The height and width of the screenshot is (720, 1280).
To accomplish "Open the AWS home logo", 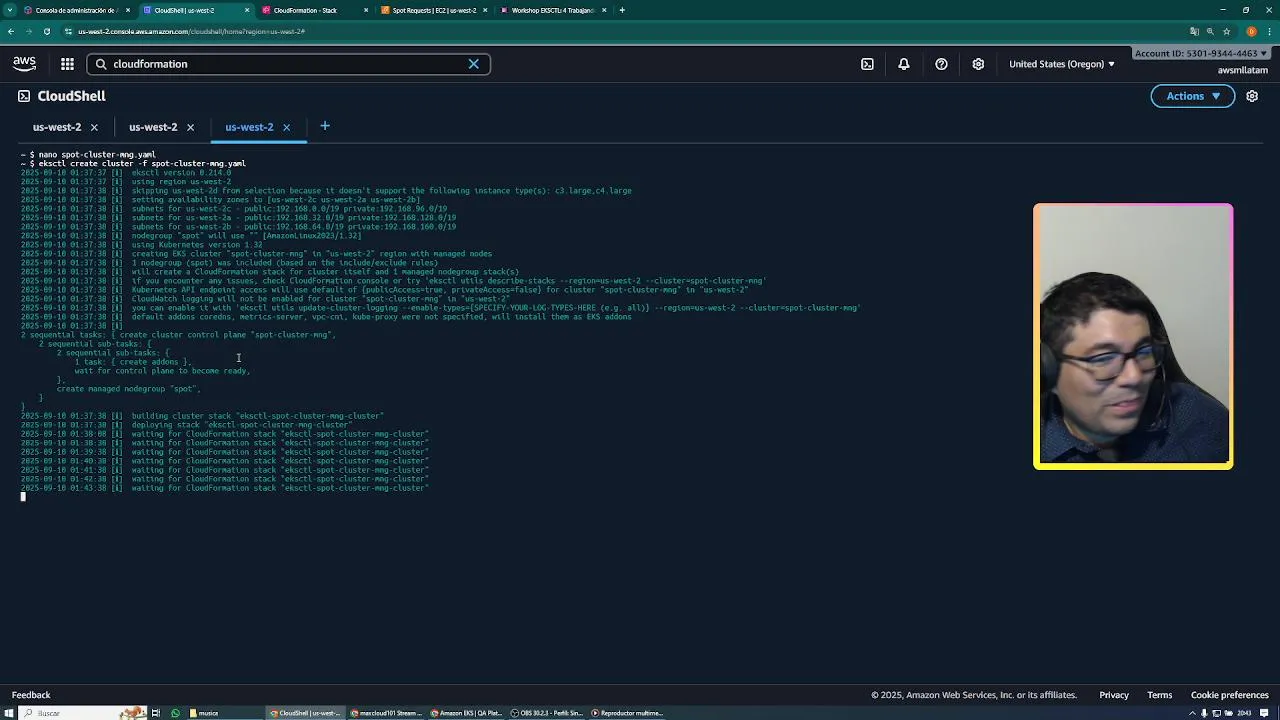I will tap(24, 64).
